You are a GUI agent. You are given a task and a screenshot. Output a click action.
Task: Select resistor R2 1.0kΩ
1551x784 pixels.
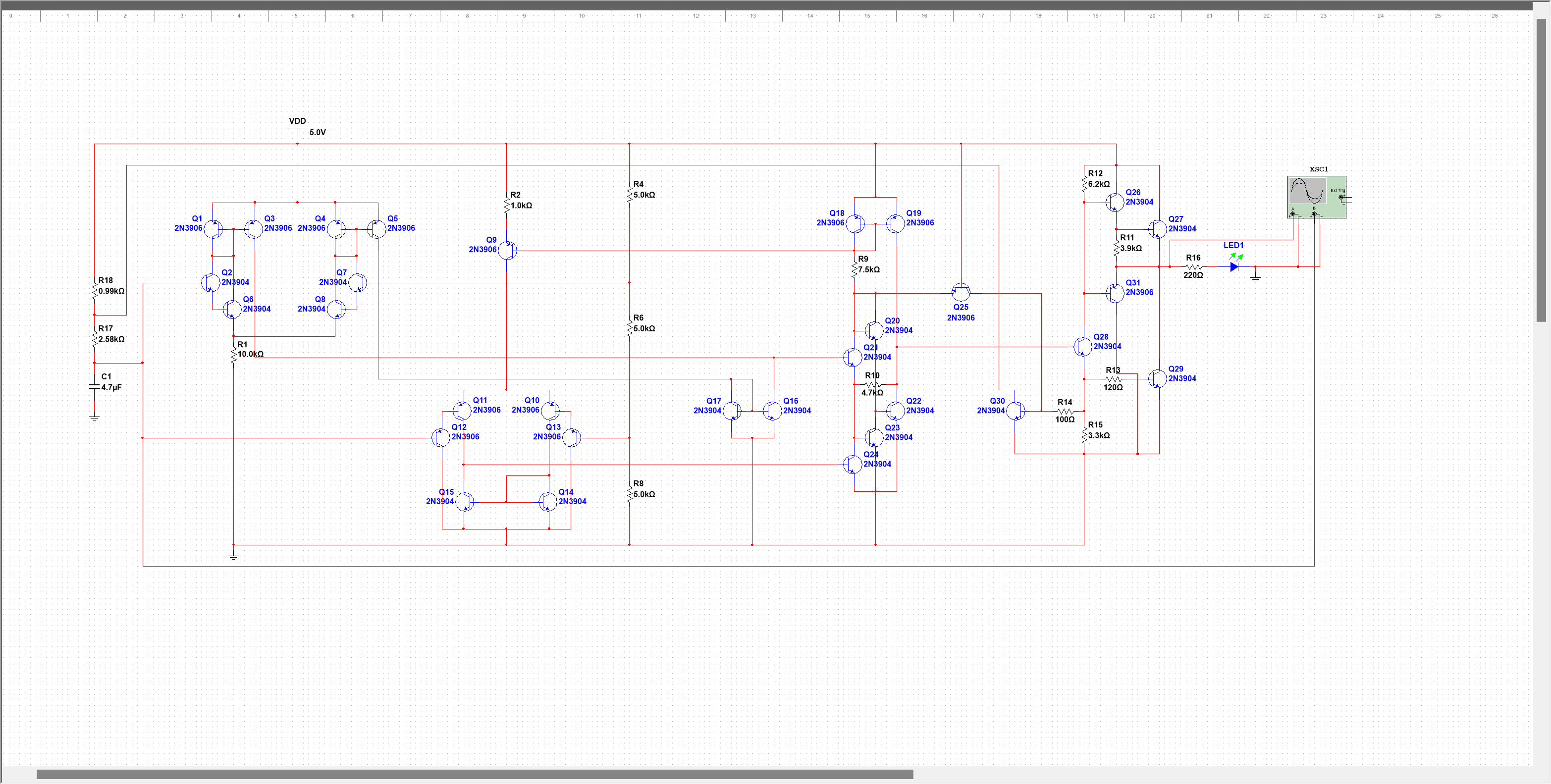[506, 206]
